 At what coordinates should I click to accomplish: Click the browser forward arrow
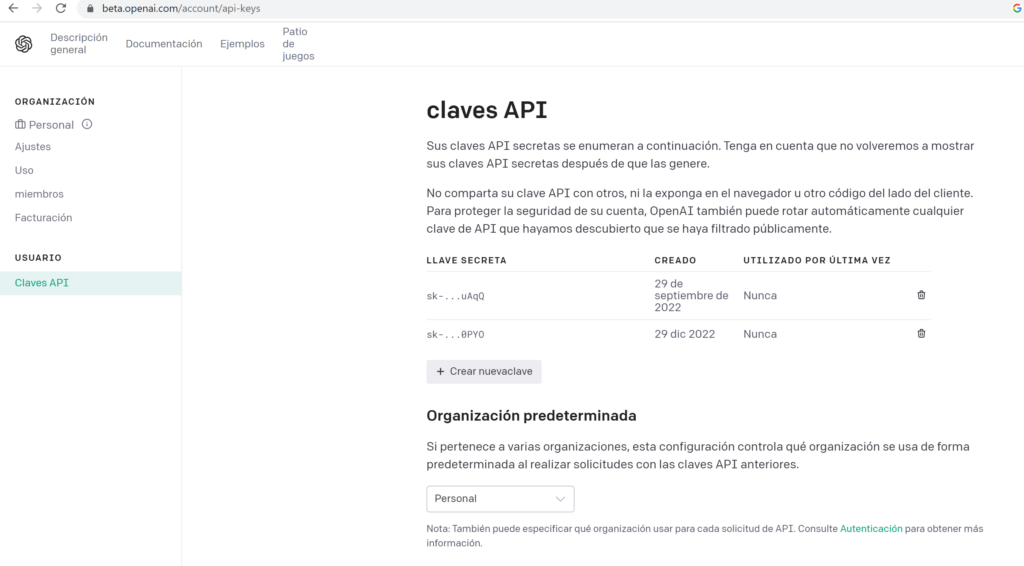tap(37, 8)
